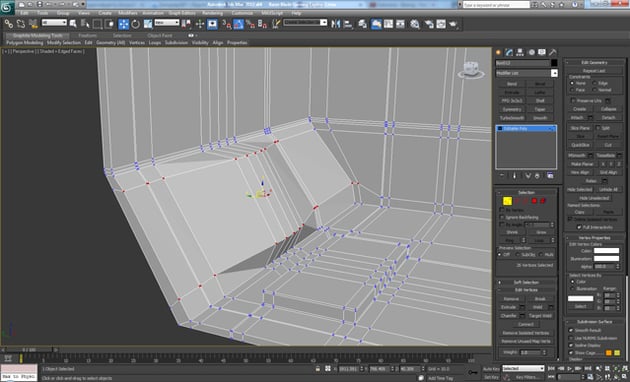Enable the Preserve UVs checkbox
The image size is (630, 382).
(573, 100)
